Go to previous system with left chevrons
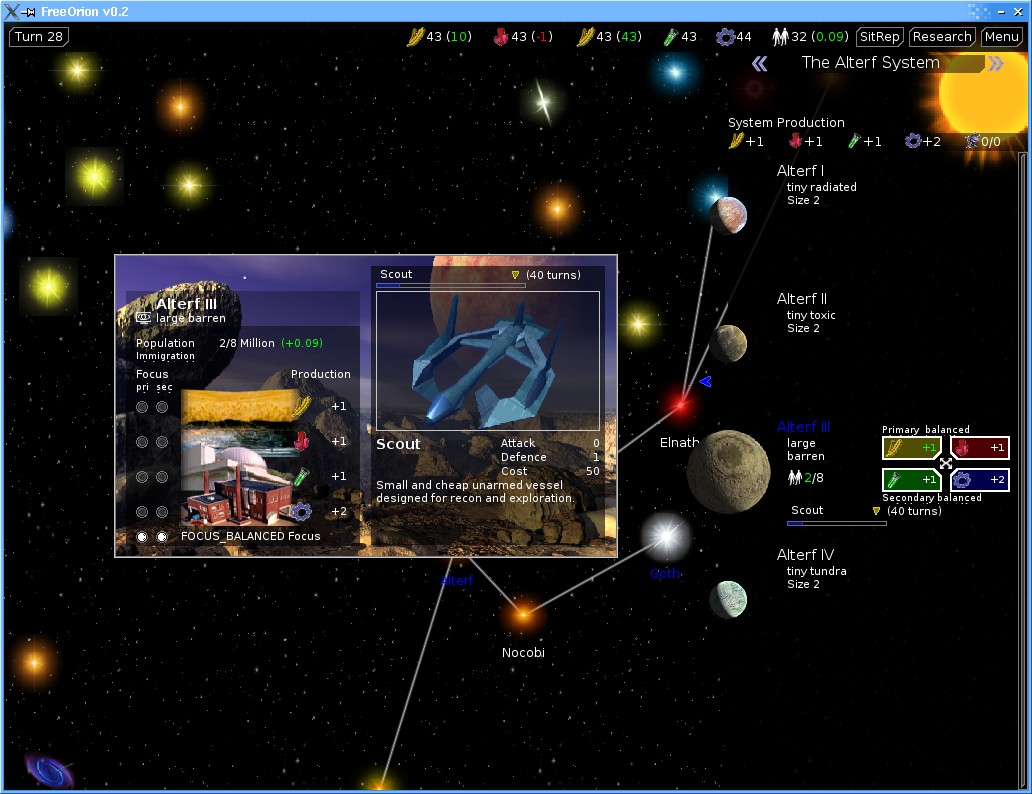The width and height of the screenshot is (1032, 794). point(760,64)
